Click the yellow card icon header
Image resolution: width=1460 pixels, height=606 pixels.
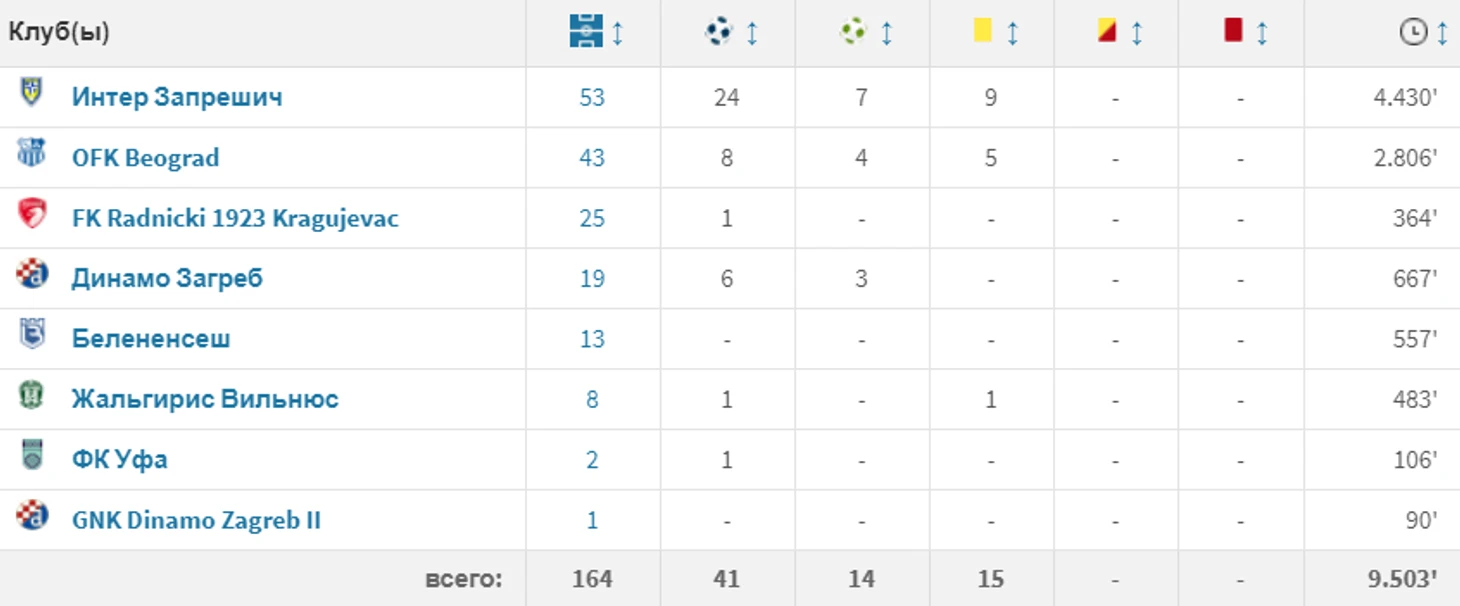983,32
